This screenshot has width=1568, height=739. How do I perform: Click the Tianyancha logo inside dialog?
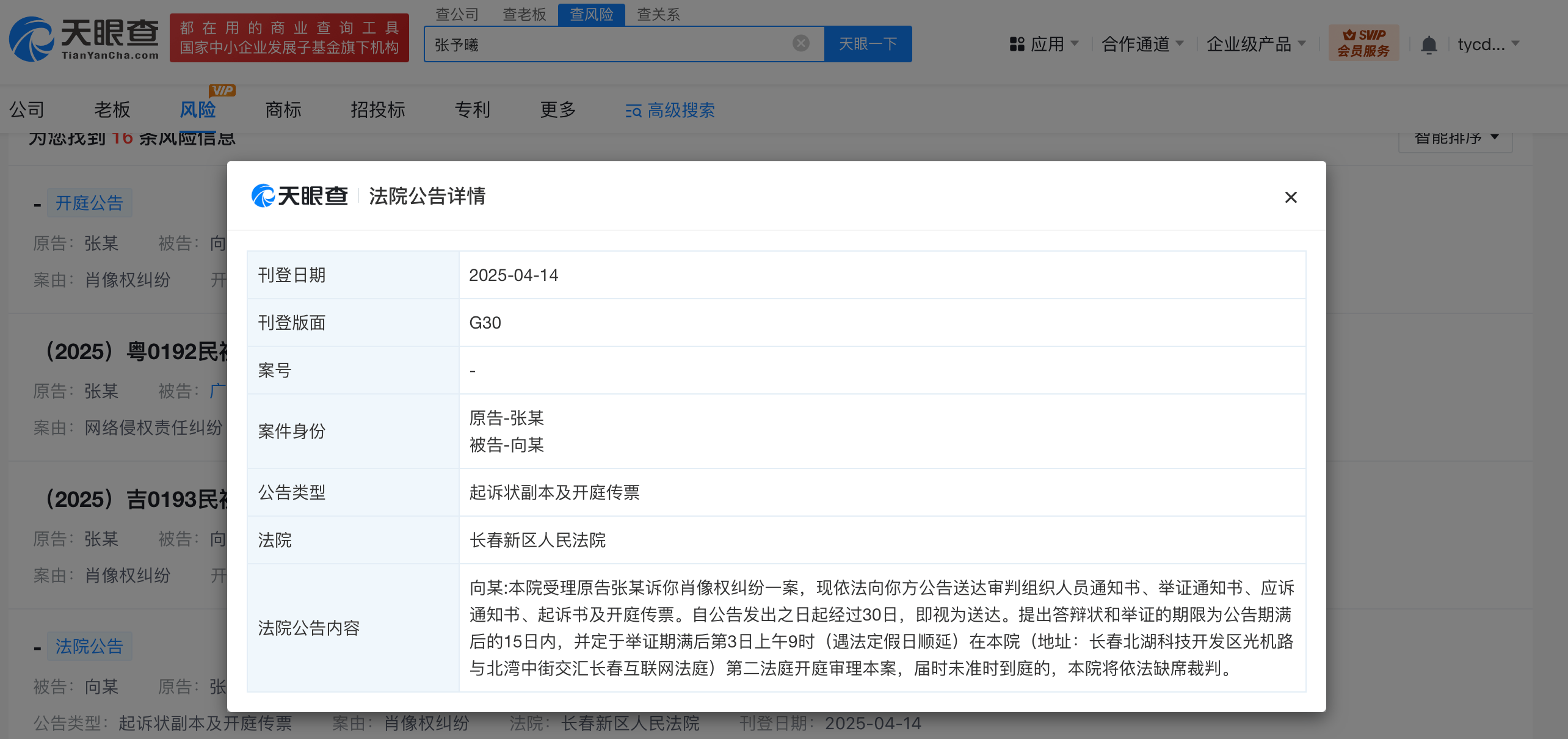tap(299, 196)
